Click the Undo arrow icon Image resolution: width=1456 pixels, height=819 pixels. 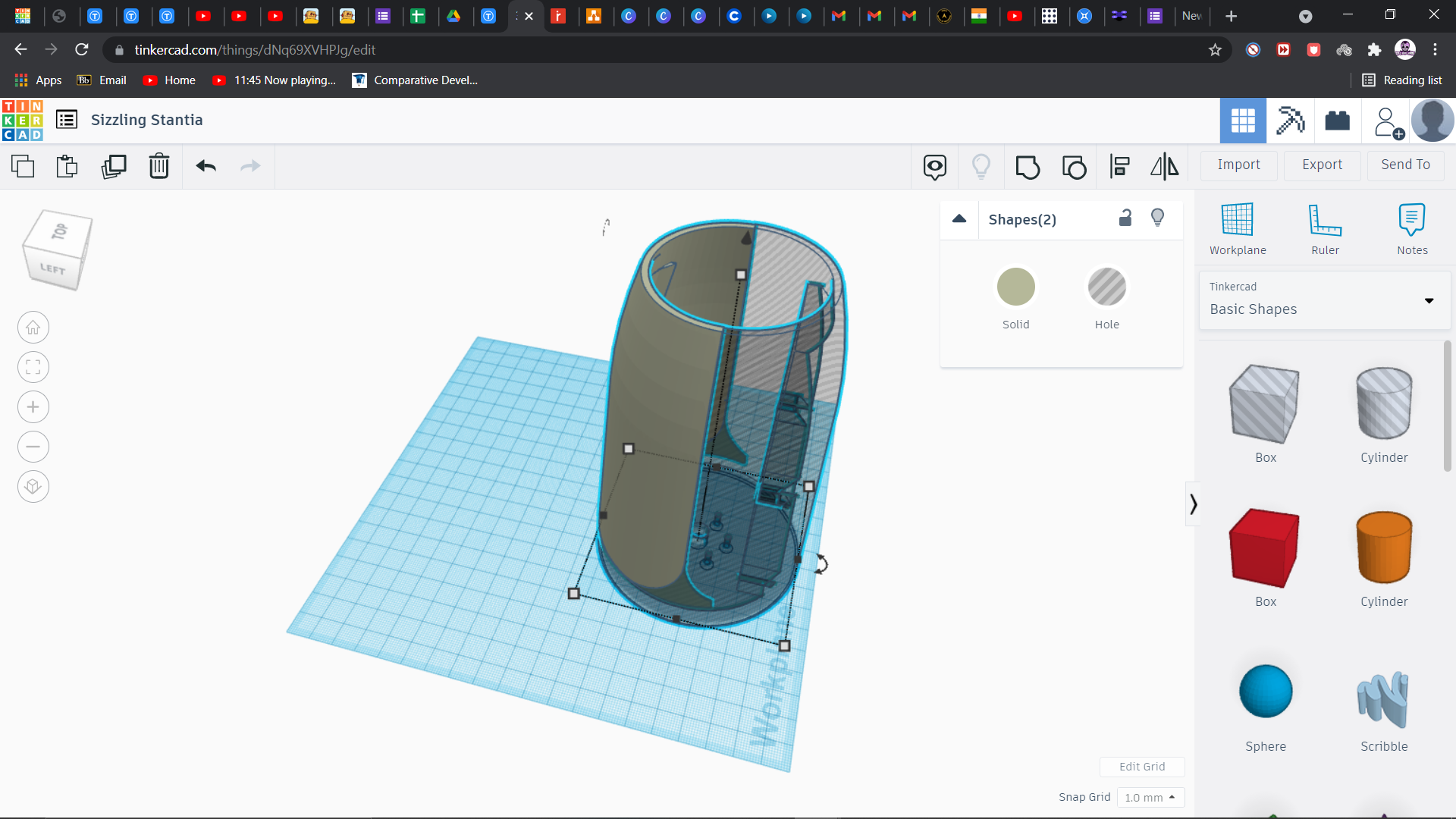(x=206, y=166)
